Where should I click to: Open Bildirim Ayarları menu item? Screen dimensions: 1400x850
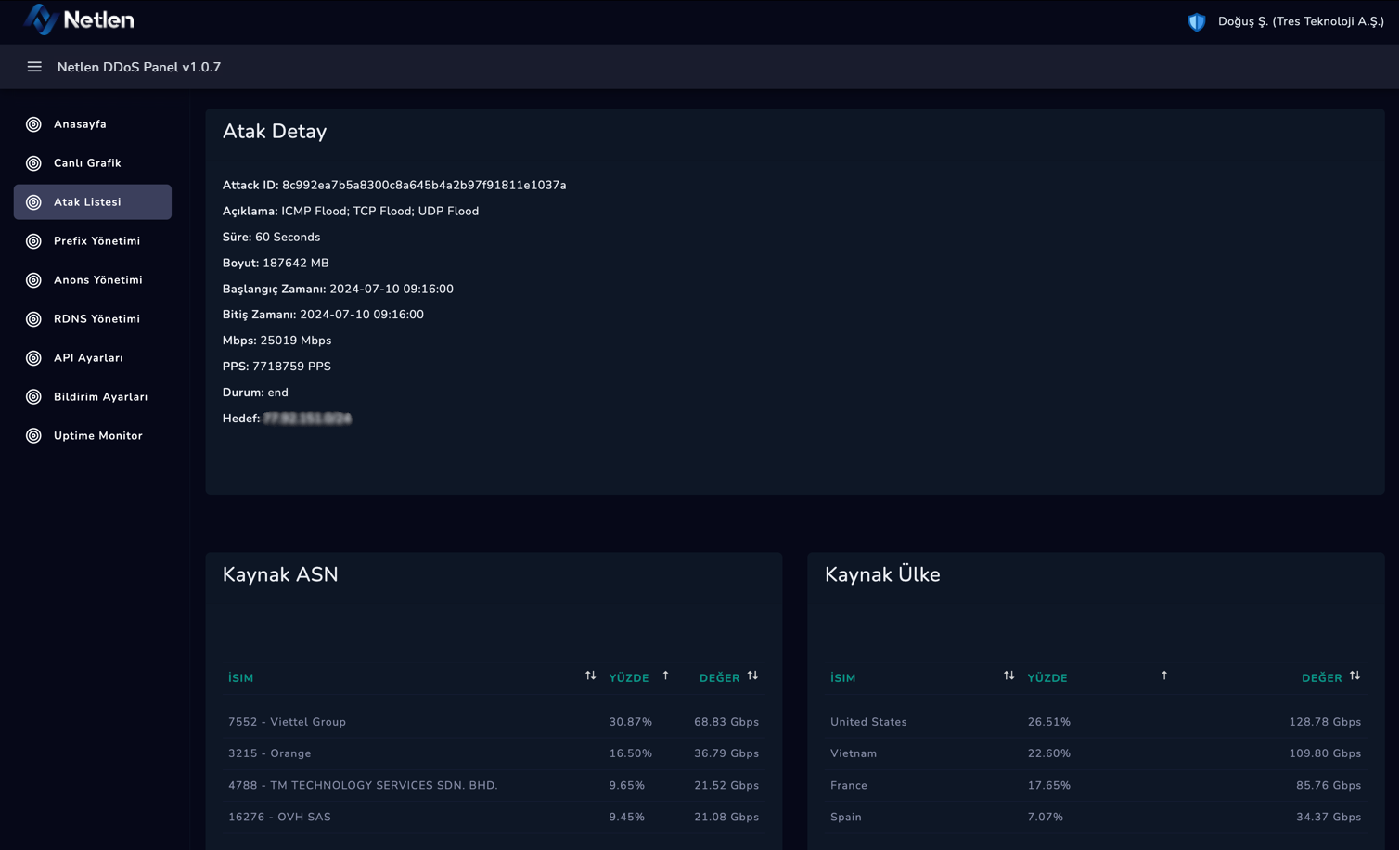pyautogui.click(x=93, y=397)
